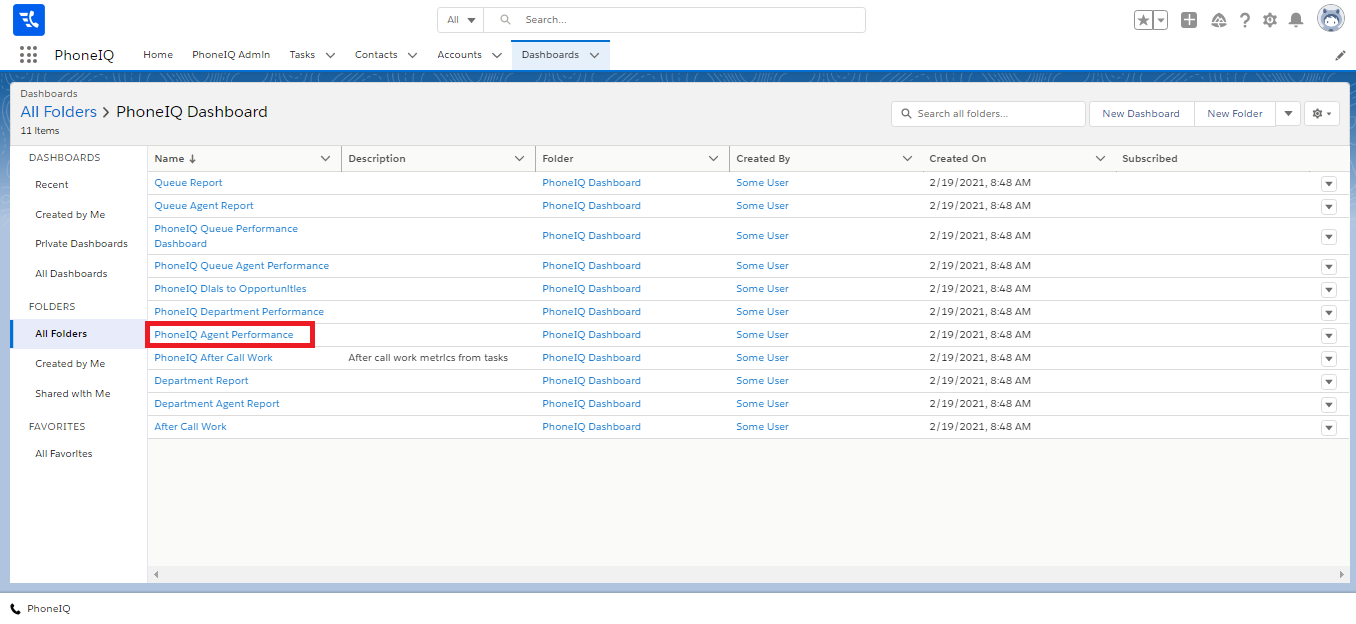1356x624 pixels.
Task: Click the magnifier icon in global search
Action: coord(506,19)
